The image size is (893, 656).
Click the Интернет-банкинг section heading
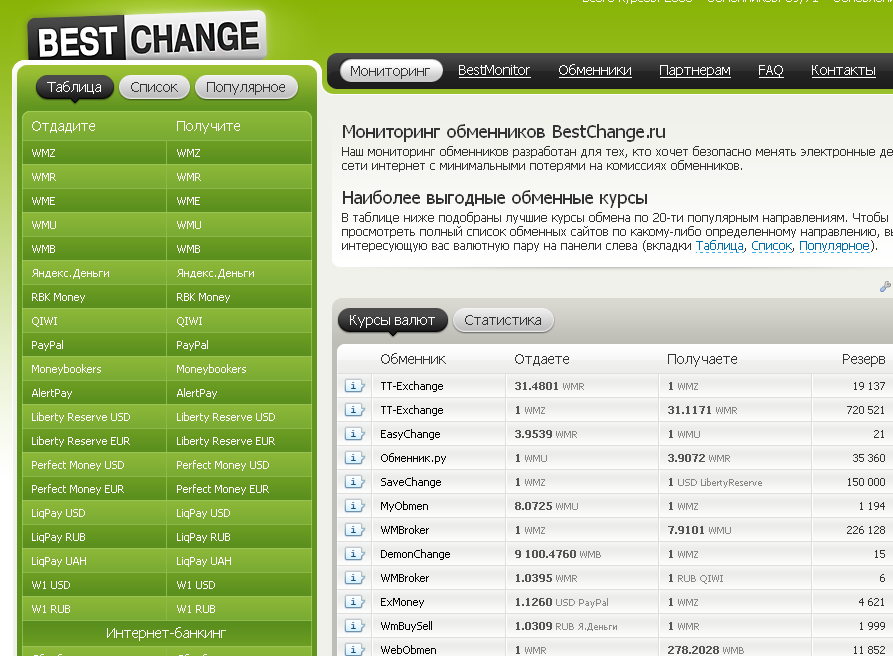click(166, 633)
